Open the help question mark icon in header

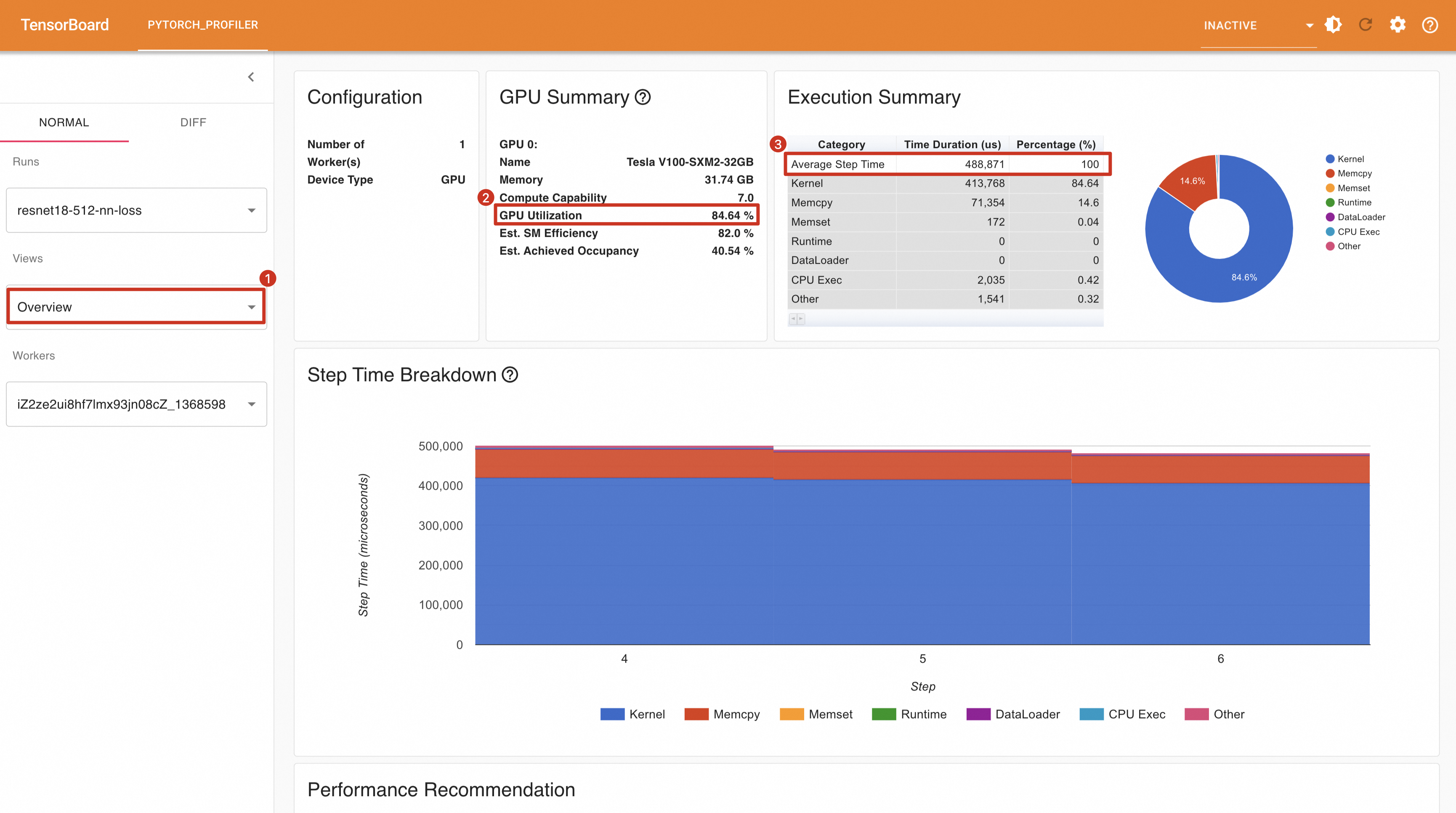coord(1429,25)
